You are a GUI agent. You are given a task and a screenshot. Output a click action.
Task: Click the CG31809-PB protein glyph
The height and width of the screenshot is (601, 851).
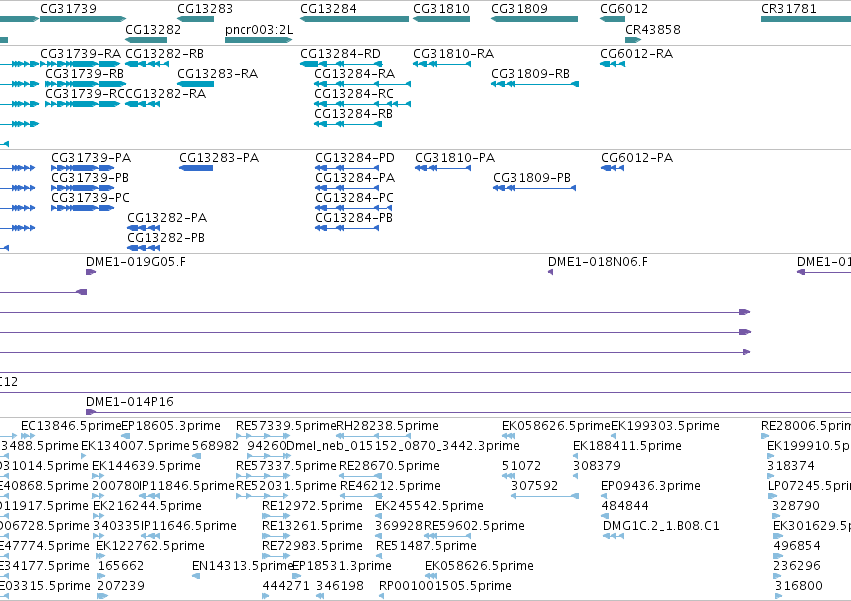[535, 188]
